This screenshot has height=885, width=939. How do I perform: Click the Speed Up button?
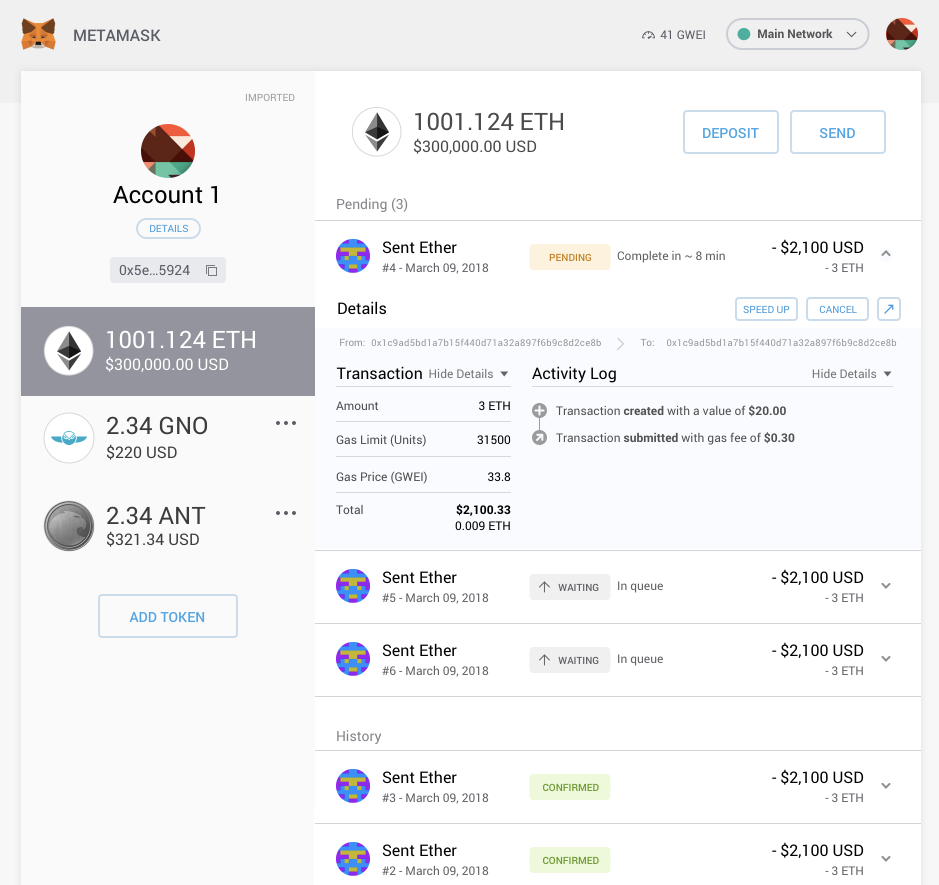click(x=767, y=309)
